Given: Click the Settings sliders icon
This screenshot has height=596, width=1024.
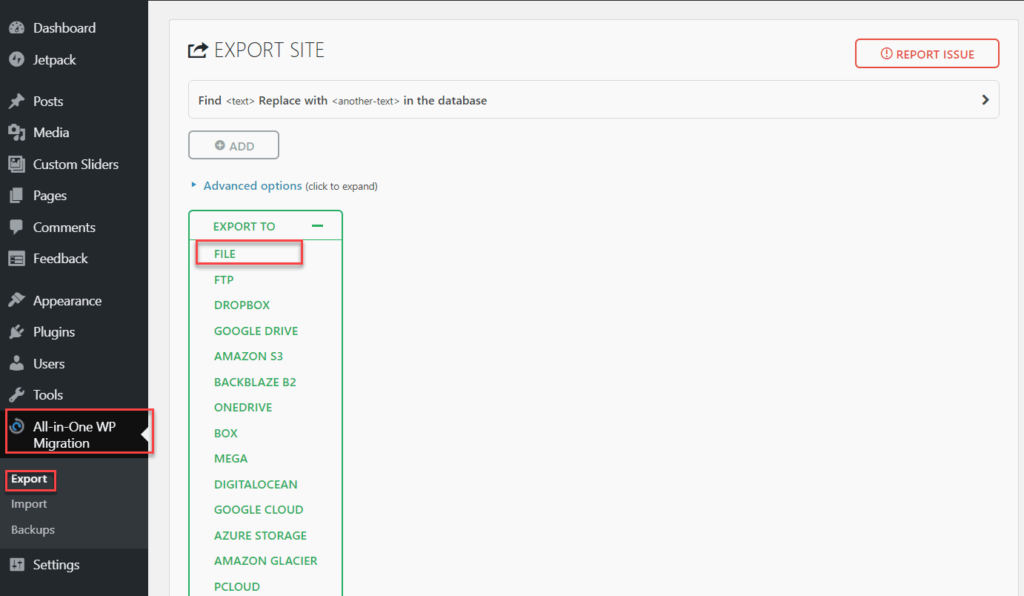Looking at the screenshot, I should [17, 565].
